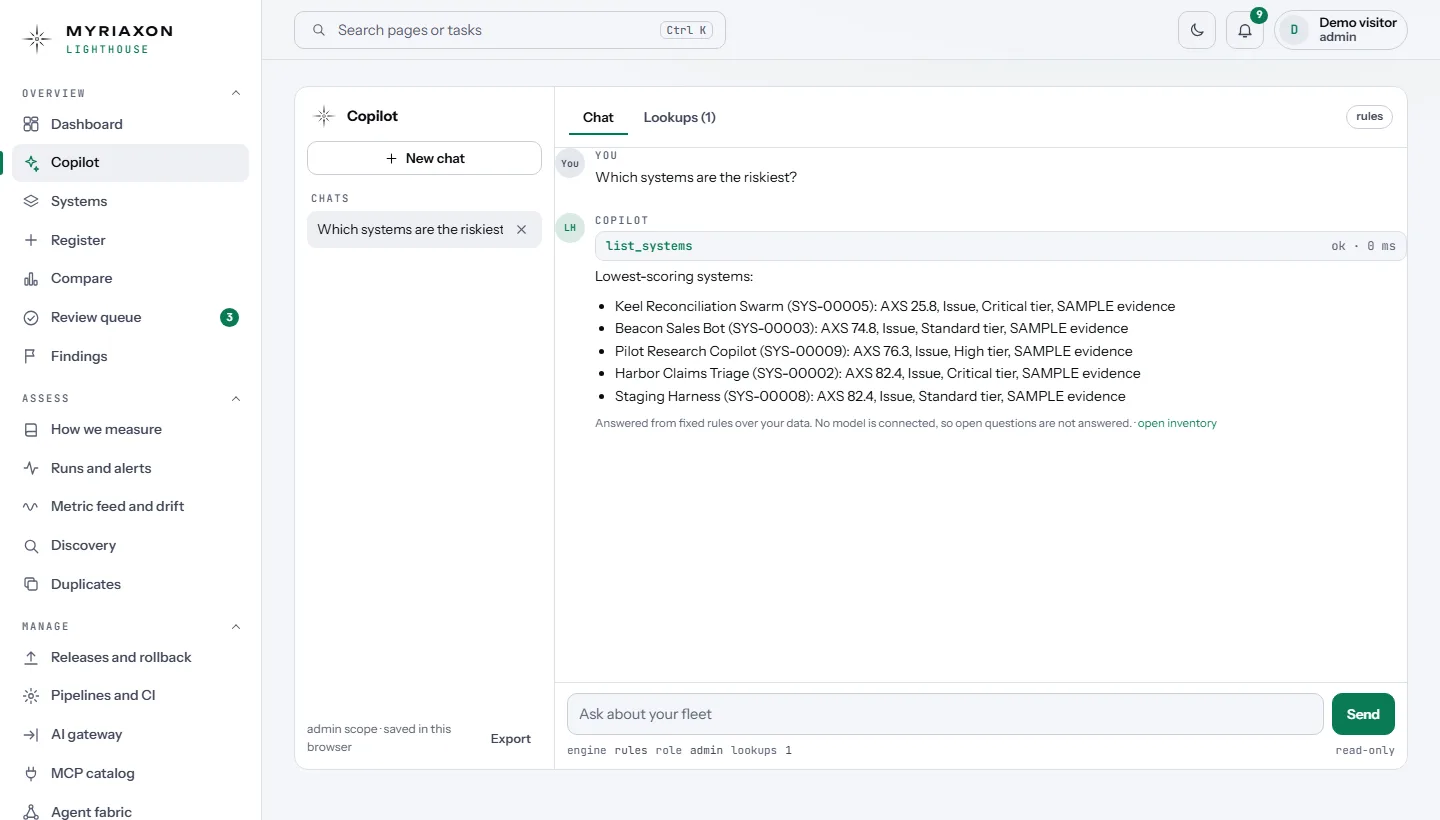Image resolution: width=1440 pixels, height=820 pixels.
Task: Open notifications bell with 9 badge
Action: point(1245,30)
